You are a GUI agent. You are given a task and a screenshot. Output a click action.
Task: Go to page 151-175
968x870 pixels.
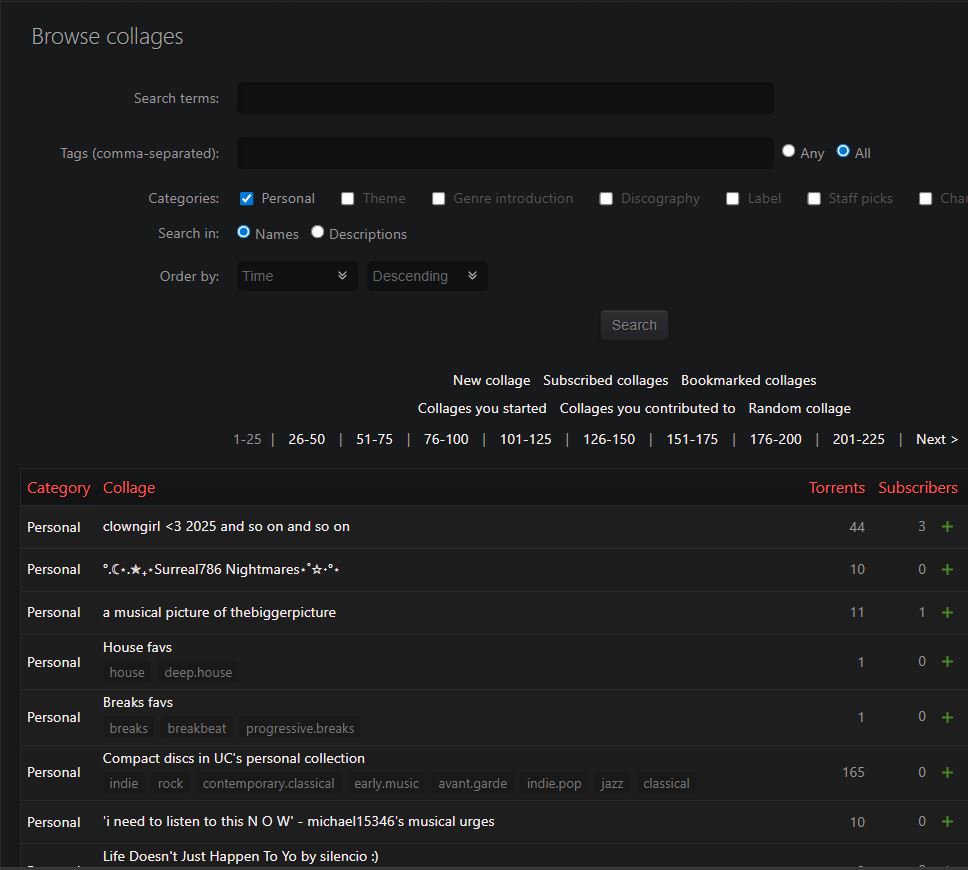692,439
